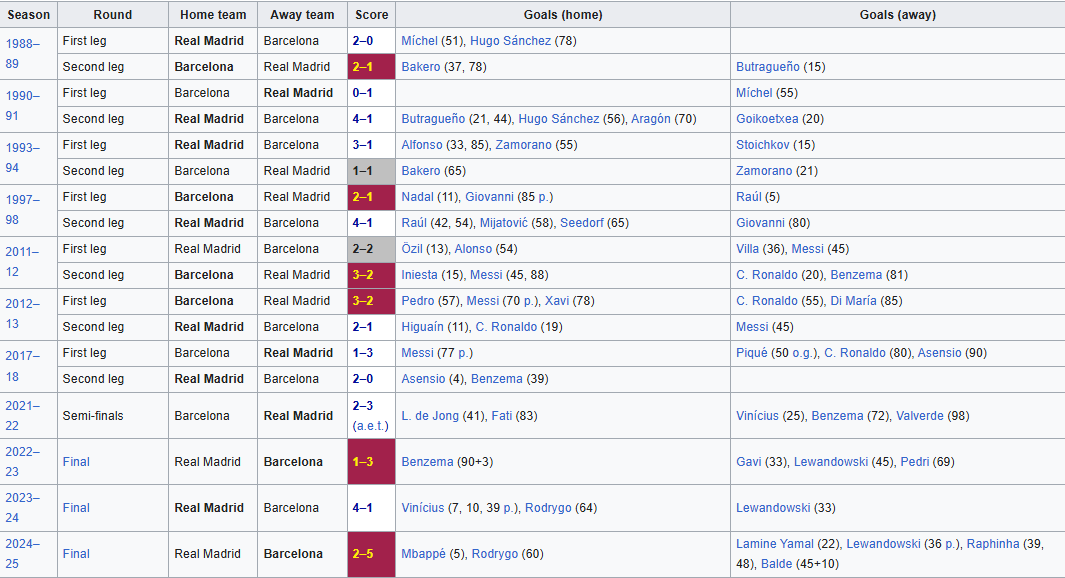This screenshot has width=1065, height=578.
Task: Click the Season column header
Action: coord(29,14)
